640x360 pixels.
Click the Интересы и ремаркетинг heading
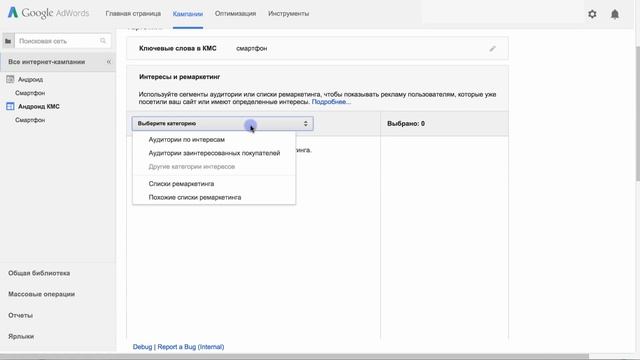click(180, 77)
